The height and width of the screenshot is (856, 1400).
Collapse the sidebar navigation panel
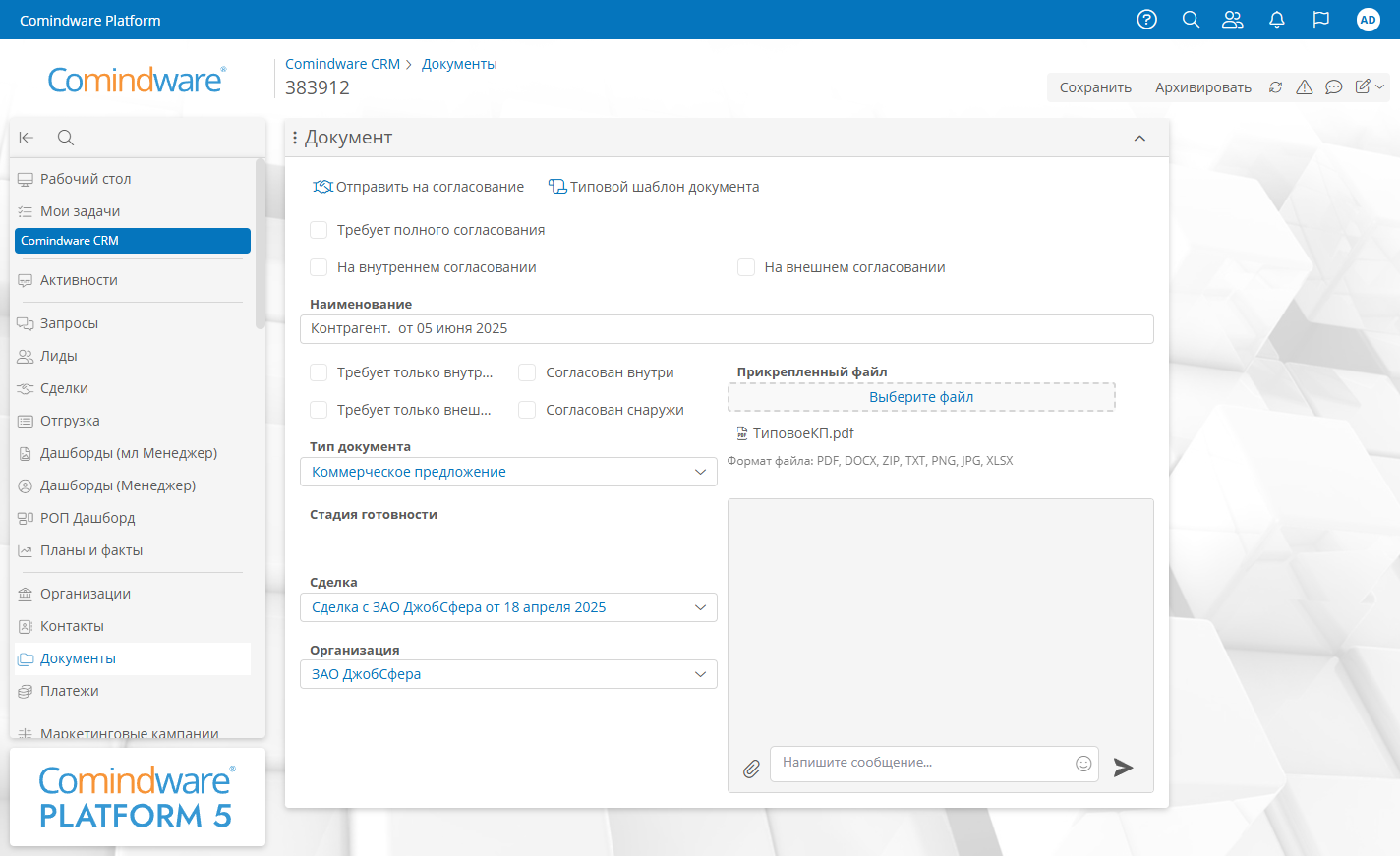(x=27, y=138)
